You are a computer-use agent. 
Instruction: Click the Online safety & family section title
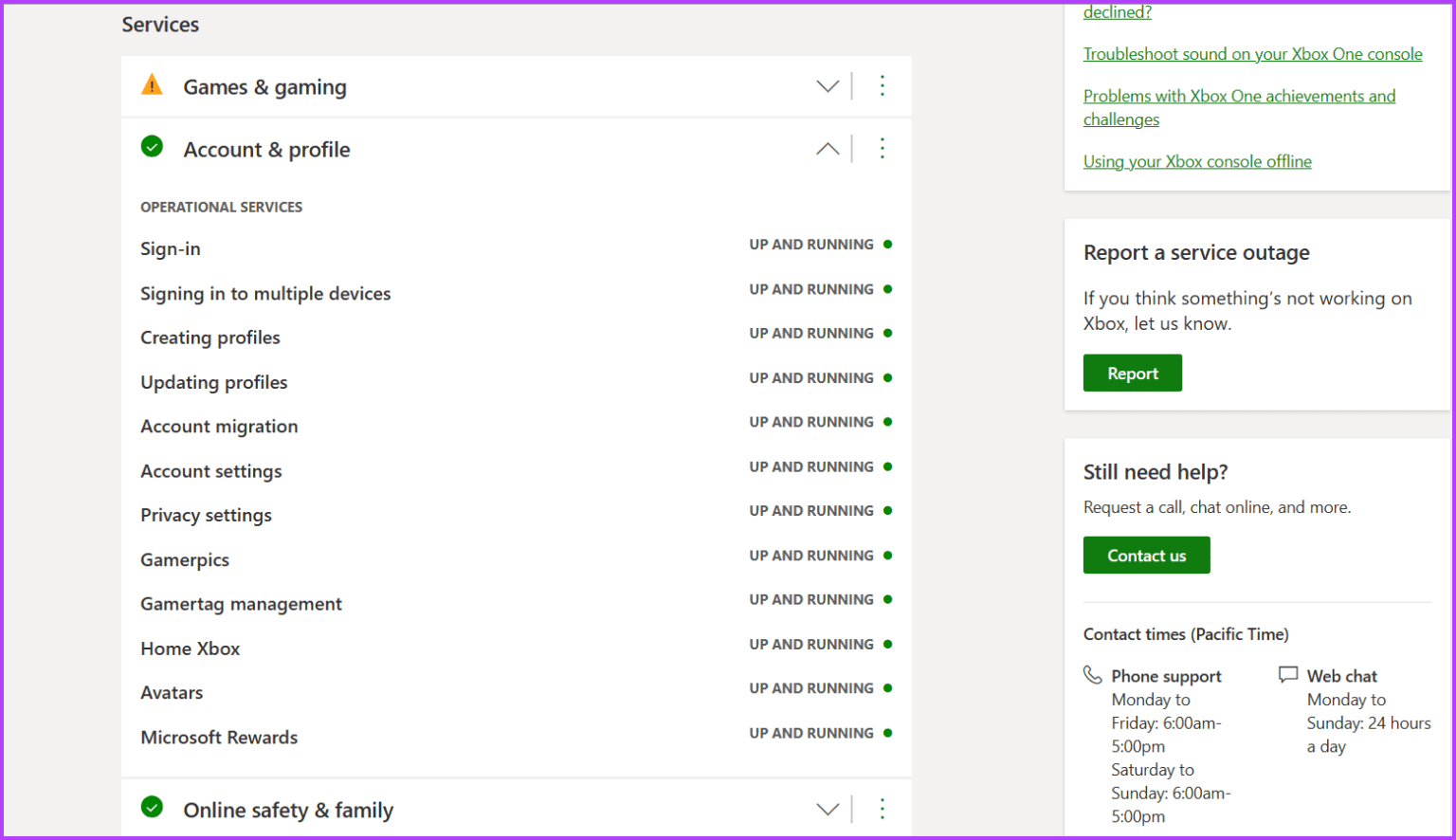(x=288, y=811)
